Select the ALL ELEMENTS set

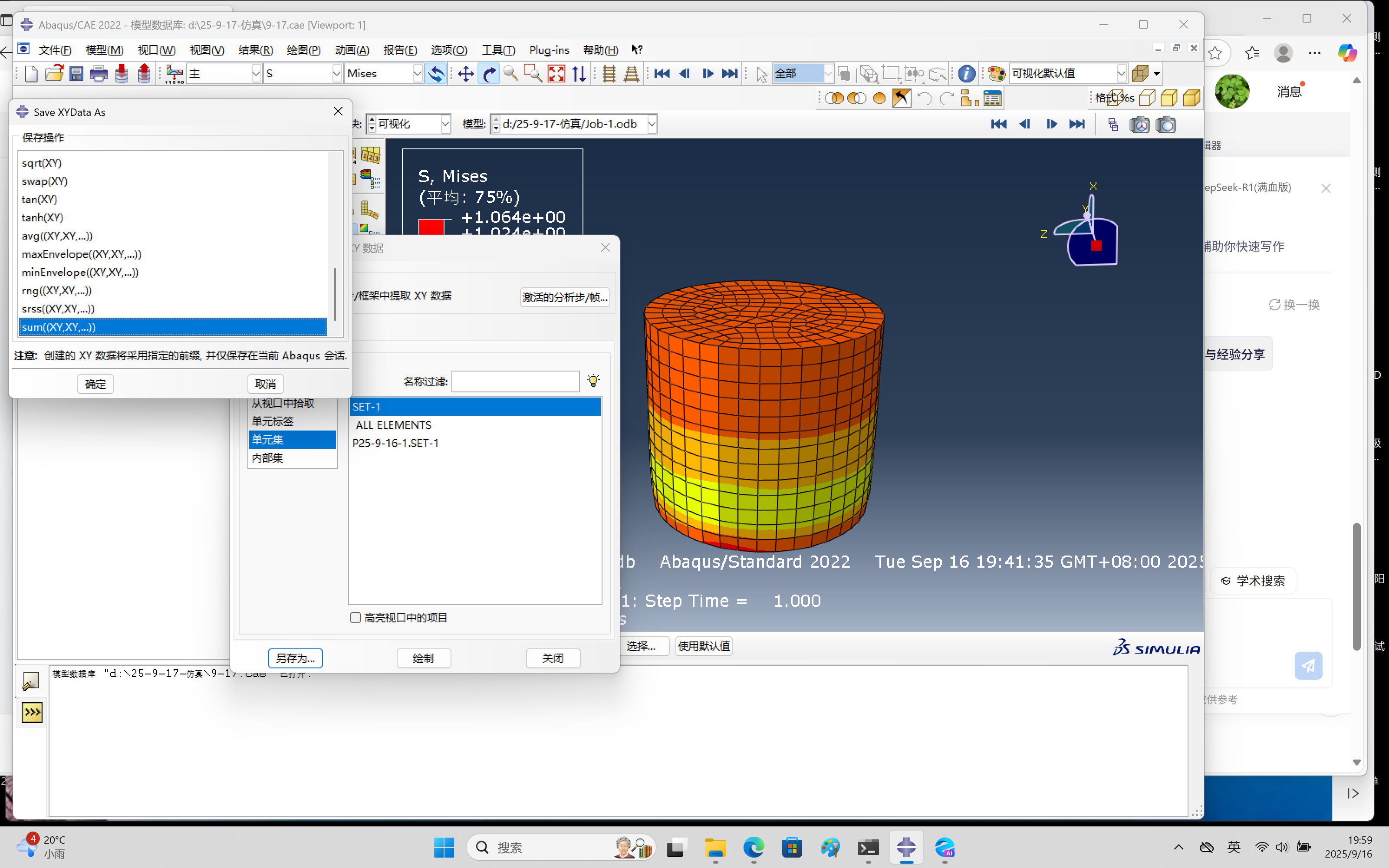pos(475,425)
